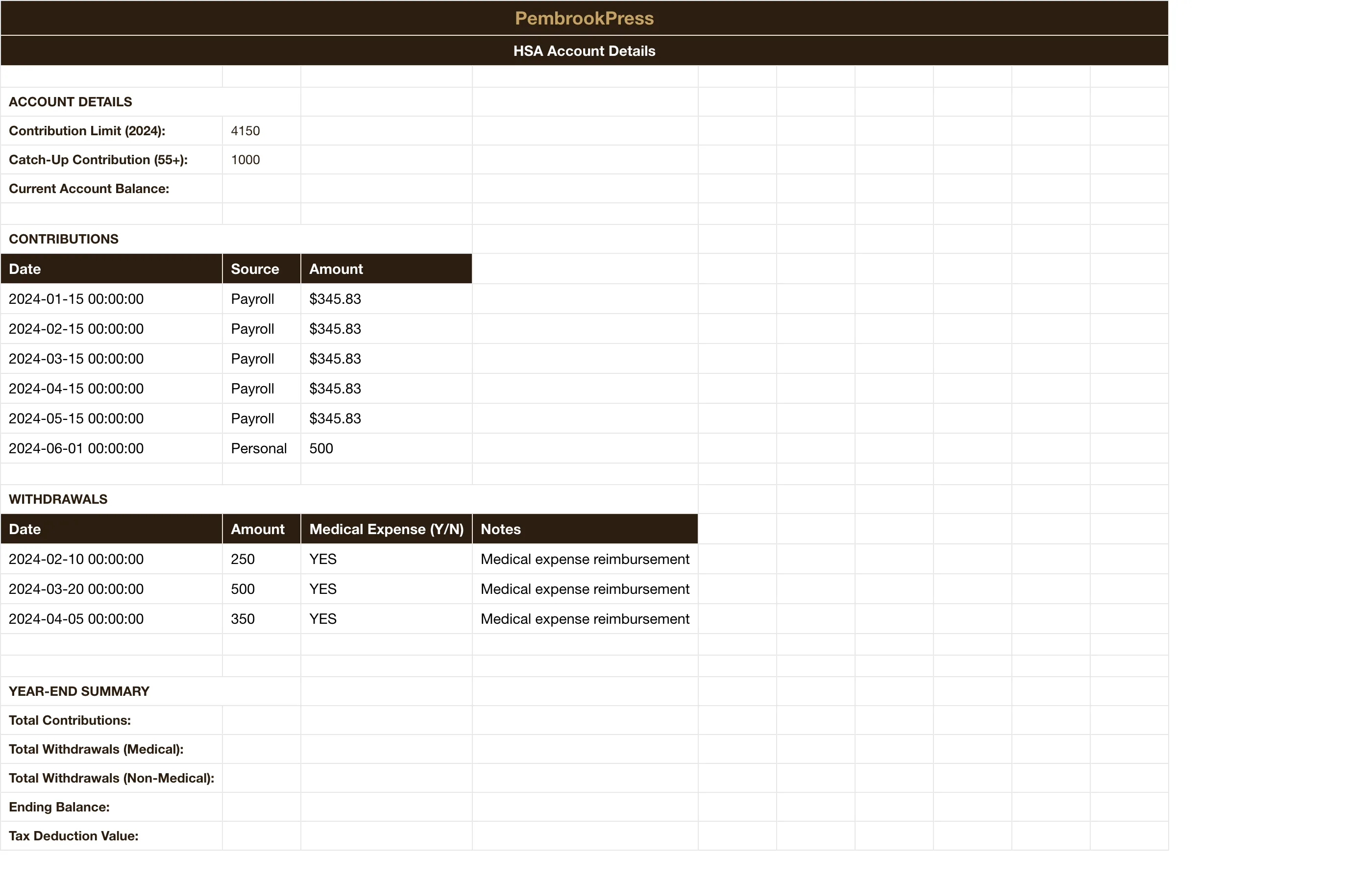This screenshot has height=882, width=1372.
Task: Select Payroll source in 2024-01-15 row
Action: (x=262, y=299)
